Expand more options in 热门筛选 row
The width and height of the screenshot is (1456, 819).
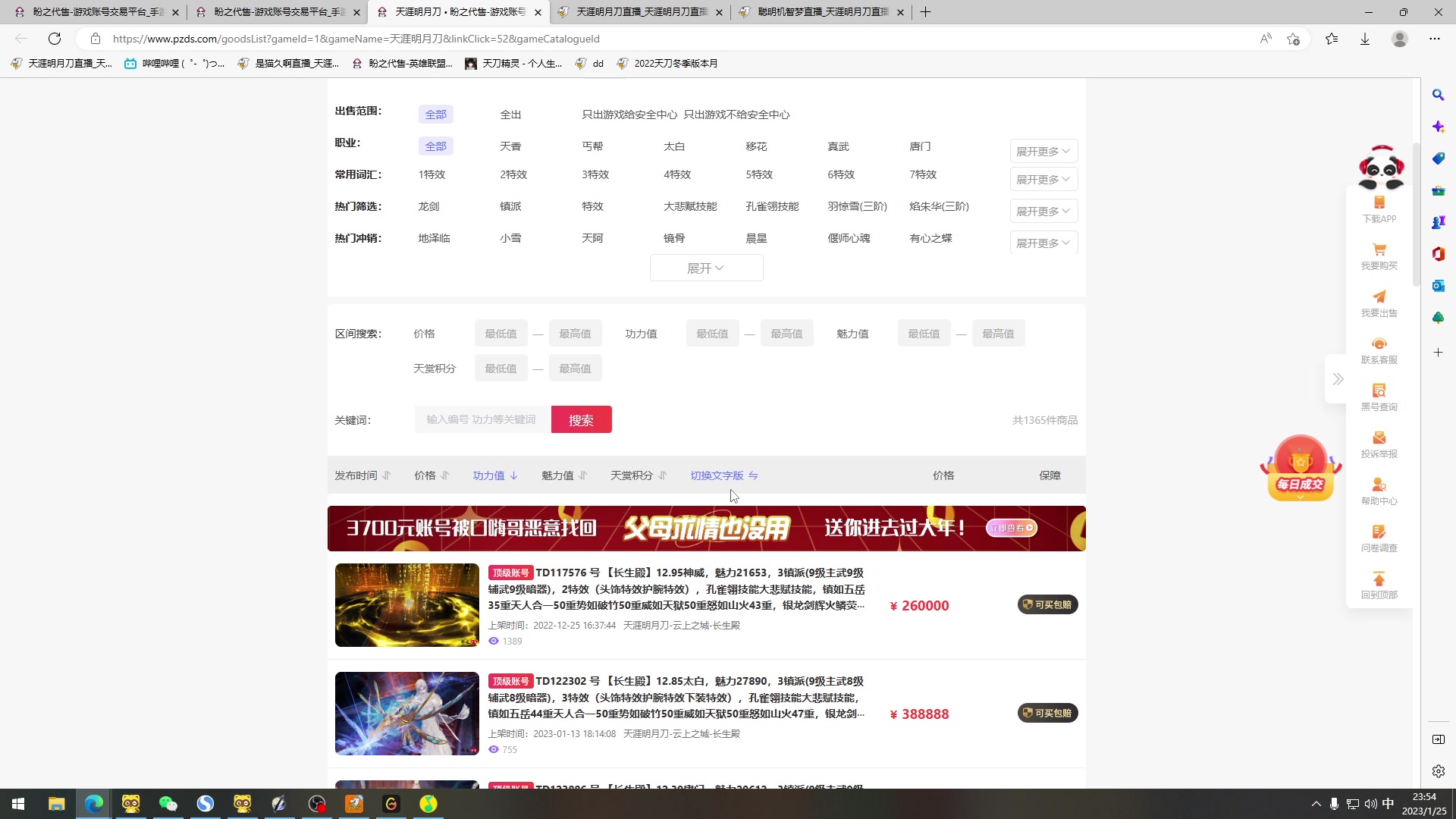(1043, 211)
